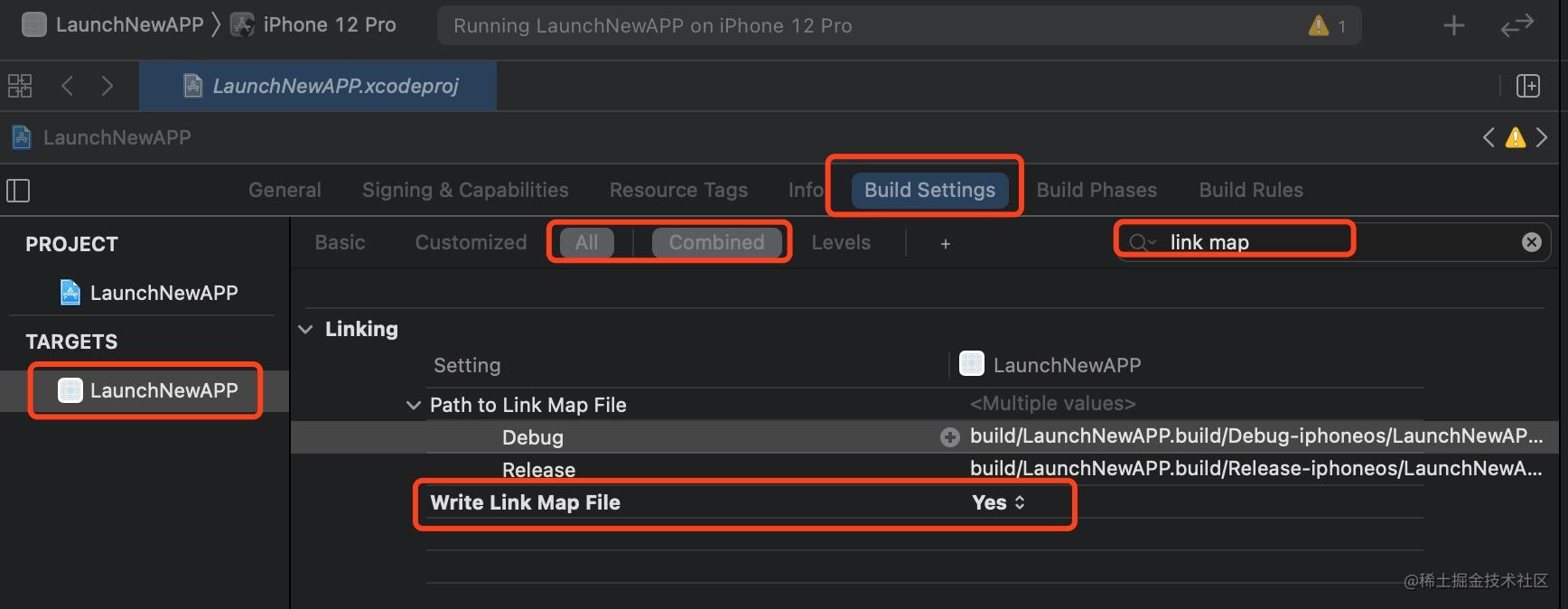Toggle the sidebar outline icon beside General

18,191
